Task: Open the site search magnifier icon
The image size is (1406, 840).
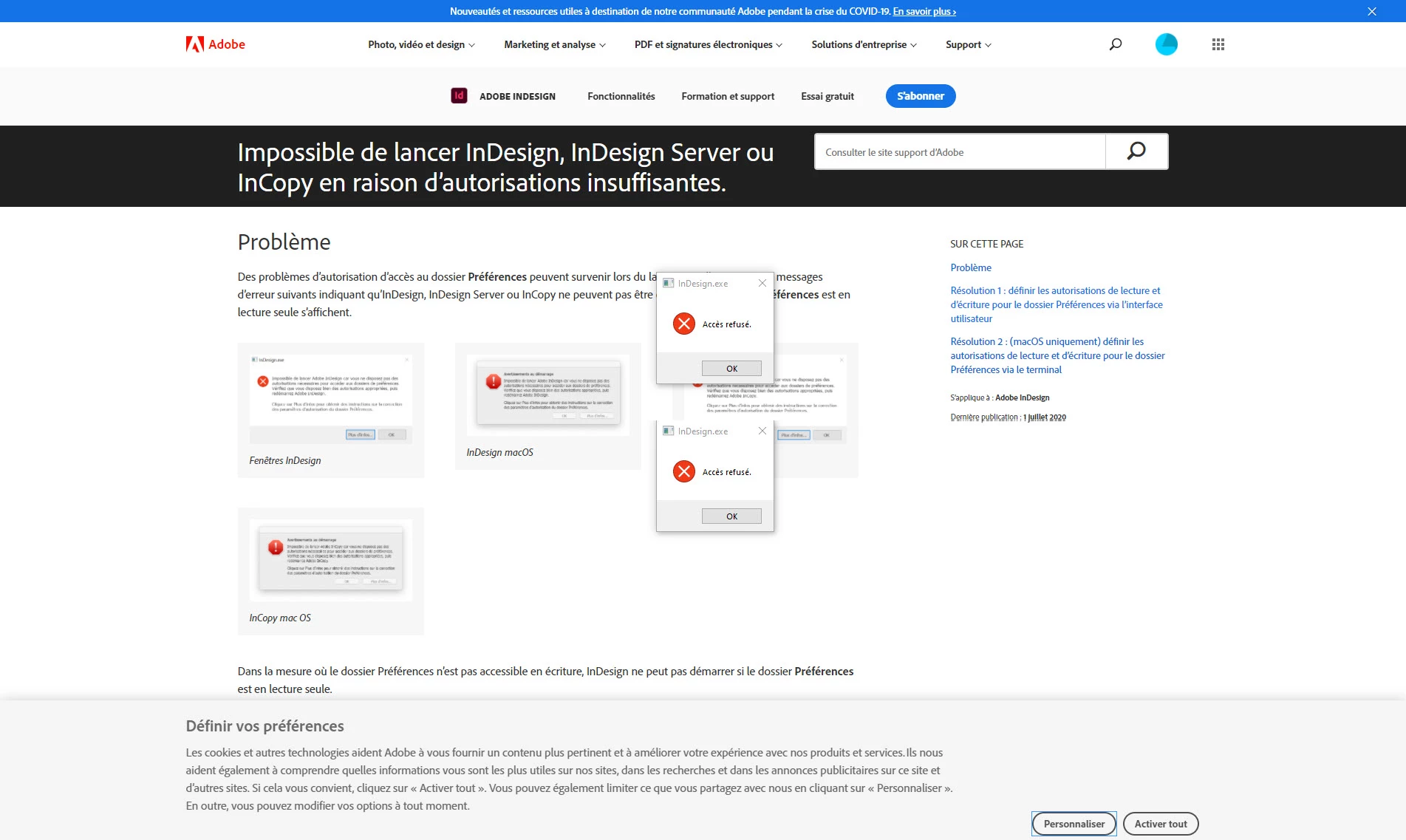Action: pyautogui.click(x=1116, y=44)
